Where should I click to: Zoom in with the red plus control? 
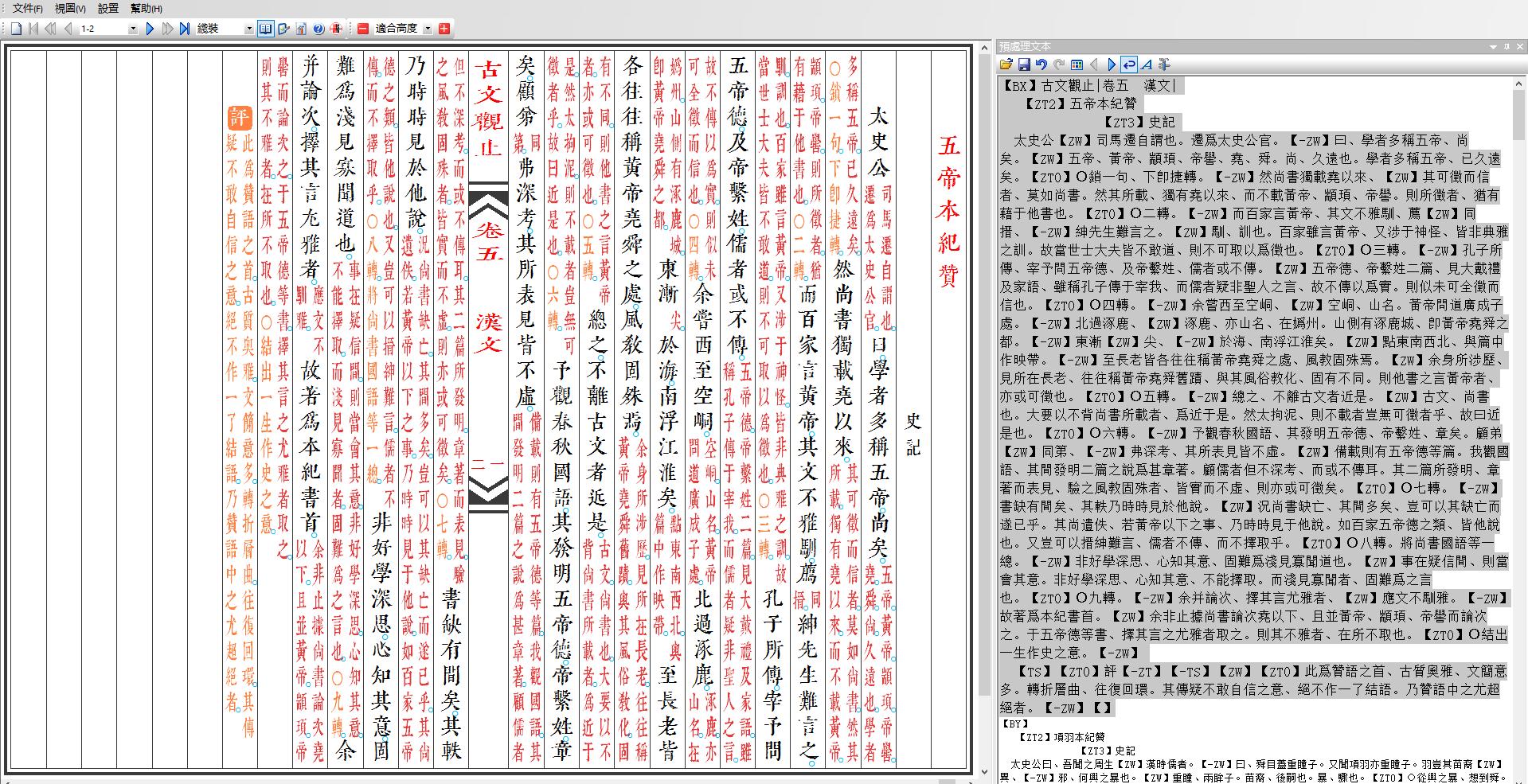pyautogui.click(x=443, y=28)
